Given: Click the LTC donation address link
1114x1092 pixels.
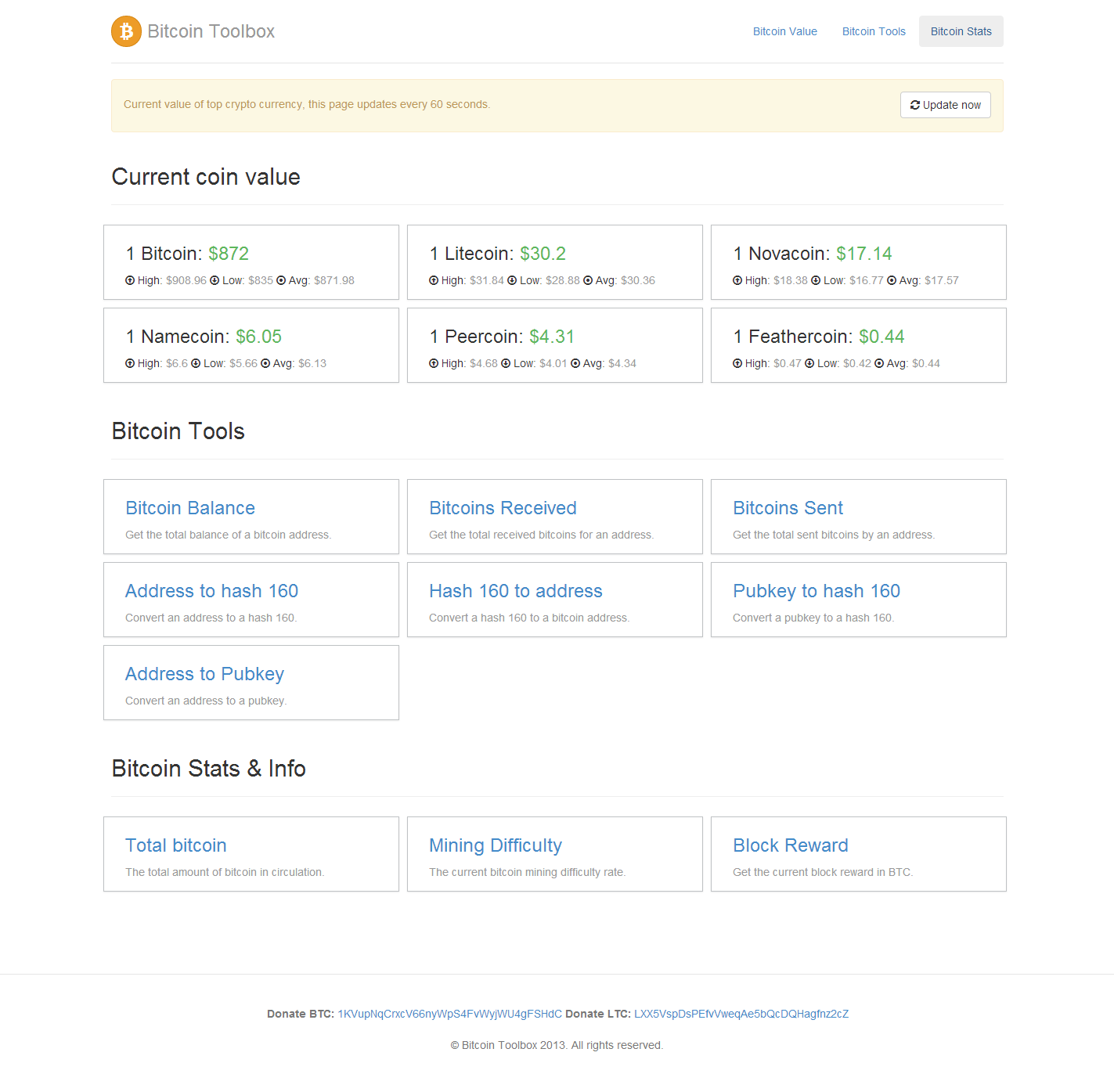Looking at the screenshot, I should [741, 1014].
